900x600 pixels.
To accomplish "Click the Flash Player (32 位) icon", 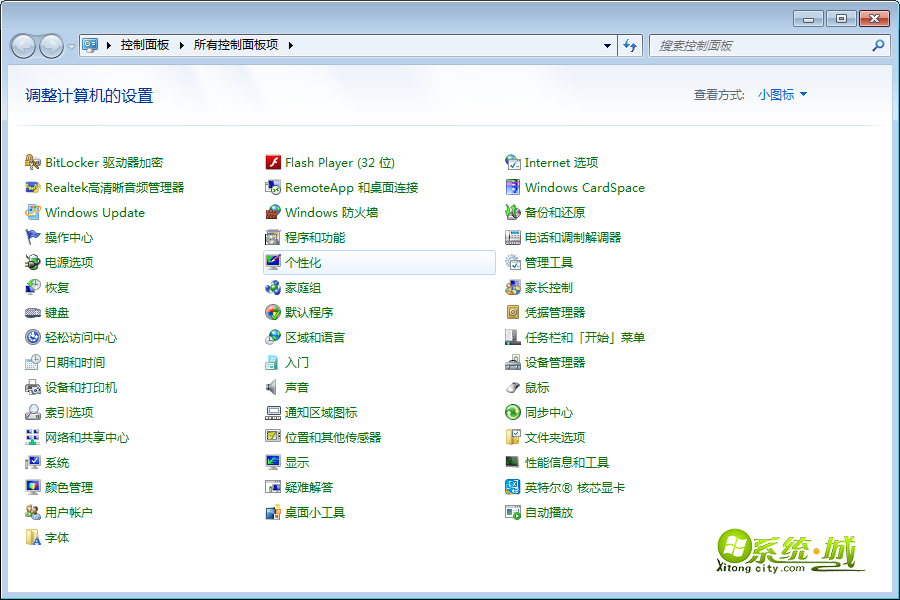I will coord(273,162).
